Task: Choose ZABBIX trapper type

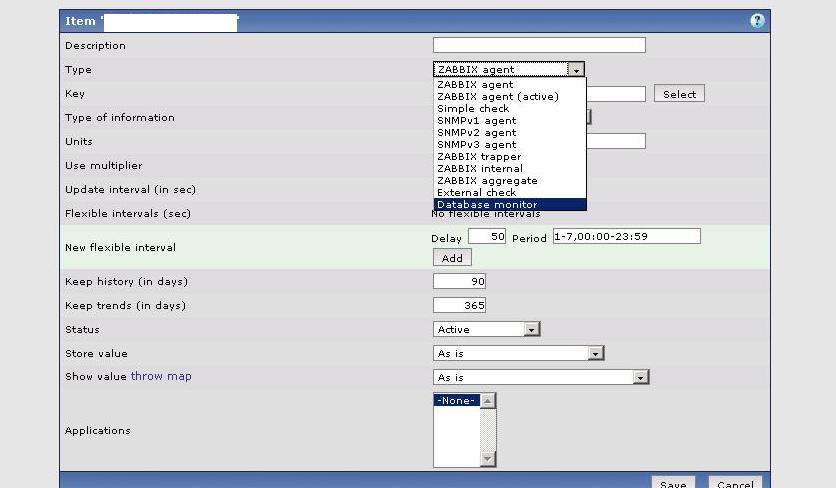Action: click(510, 156)
